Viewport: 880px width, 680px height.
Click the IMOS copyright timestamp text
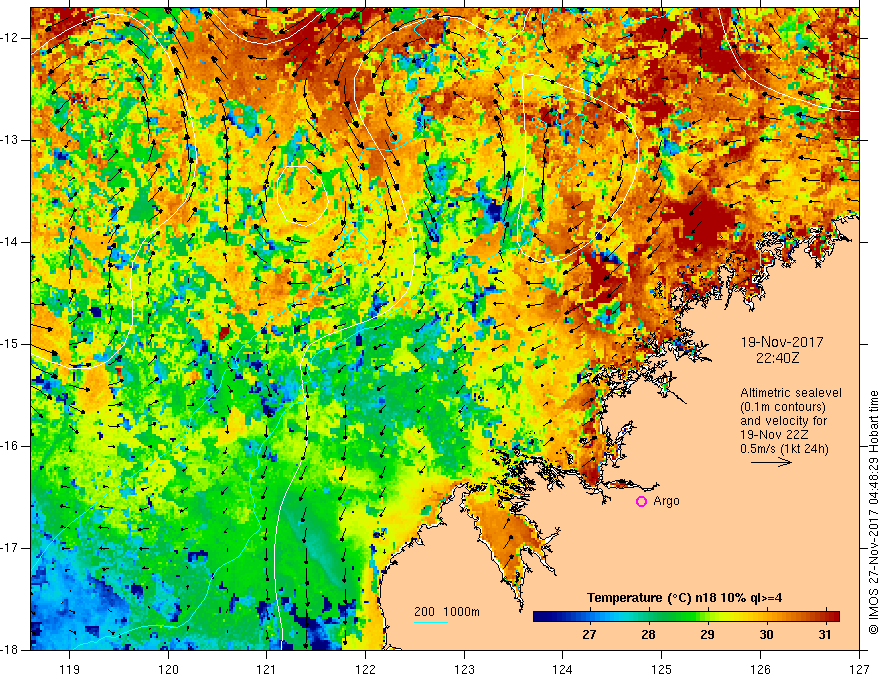873,512
